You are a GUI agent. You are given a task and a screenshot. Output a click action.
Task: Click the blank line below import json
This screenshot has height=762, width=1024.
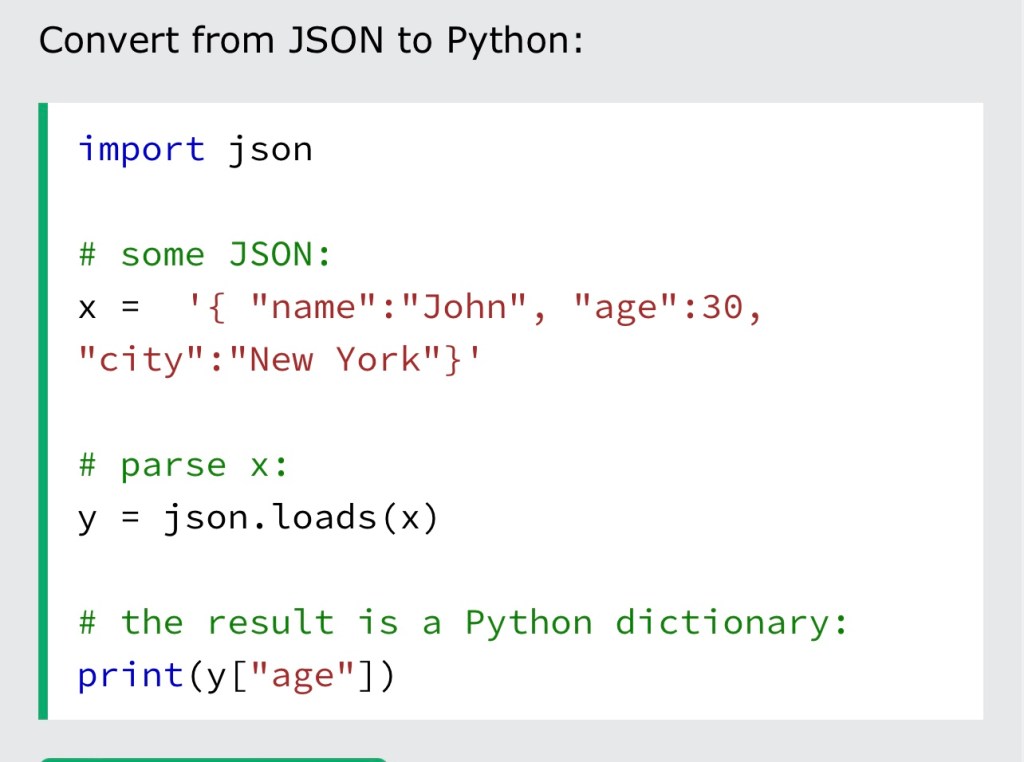[500, 202]
